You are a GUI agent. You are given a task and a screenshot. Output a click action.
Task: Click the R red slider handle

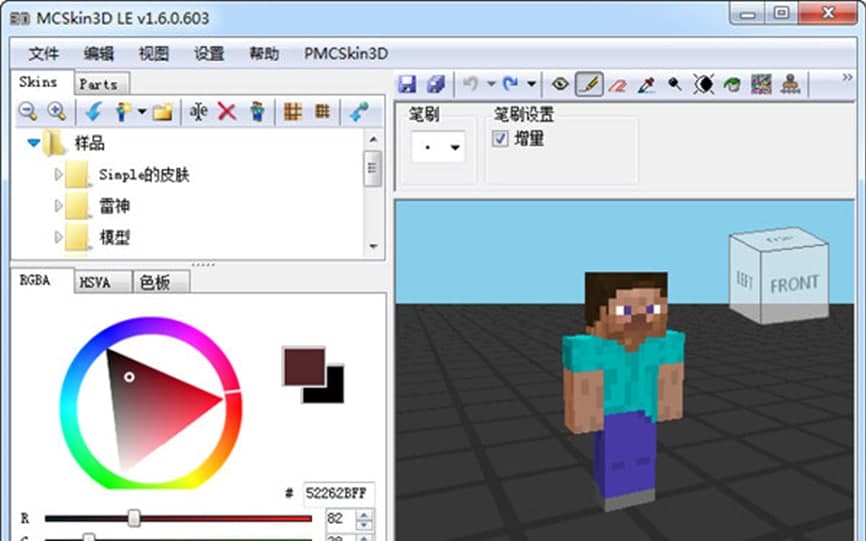[134, 518]
